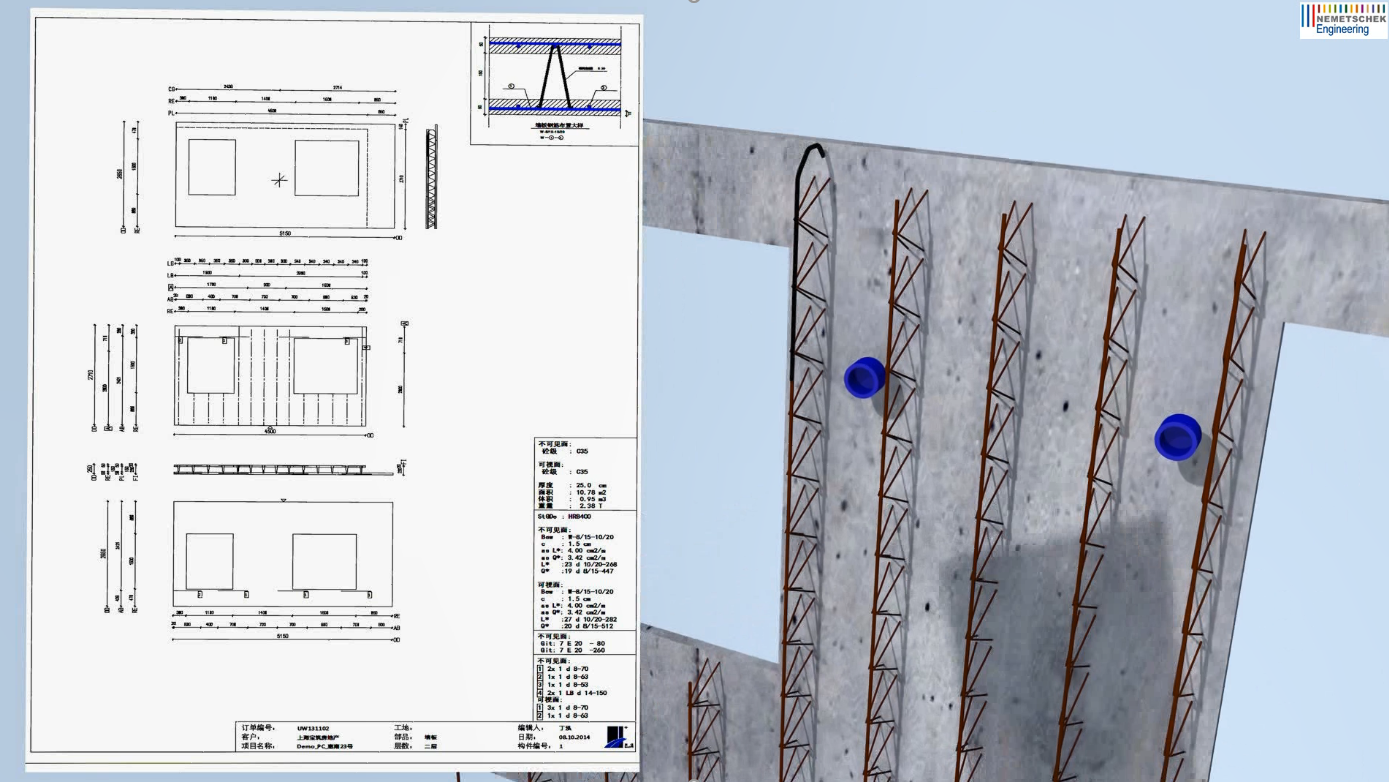Image resolution: width=1389 pixels, height=782 pixels.
Task: Select the reinforcement entry 20 d 8/15-512
Action: click(588, 625)
